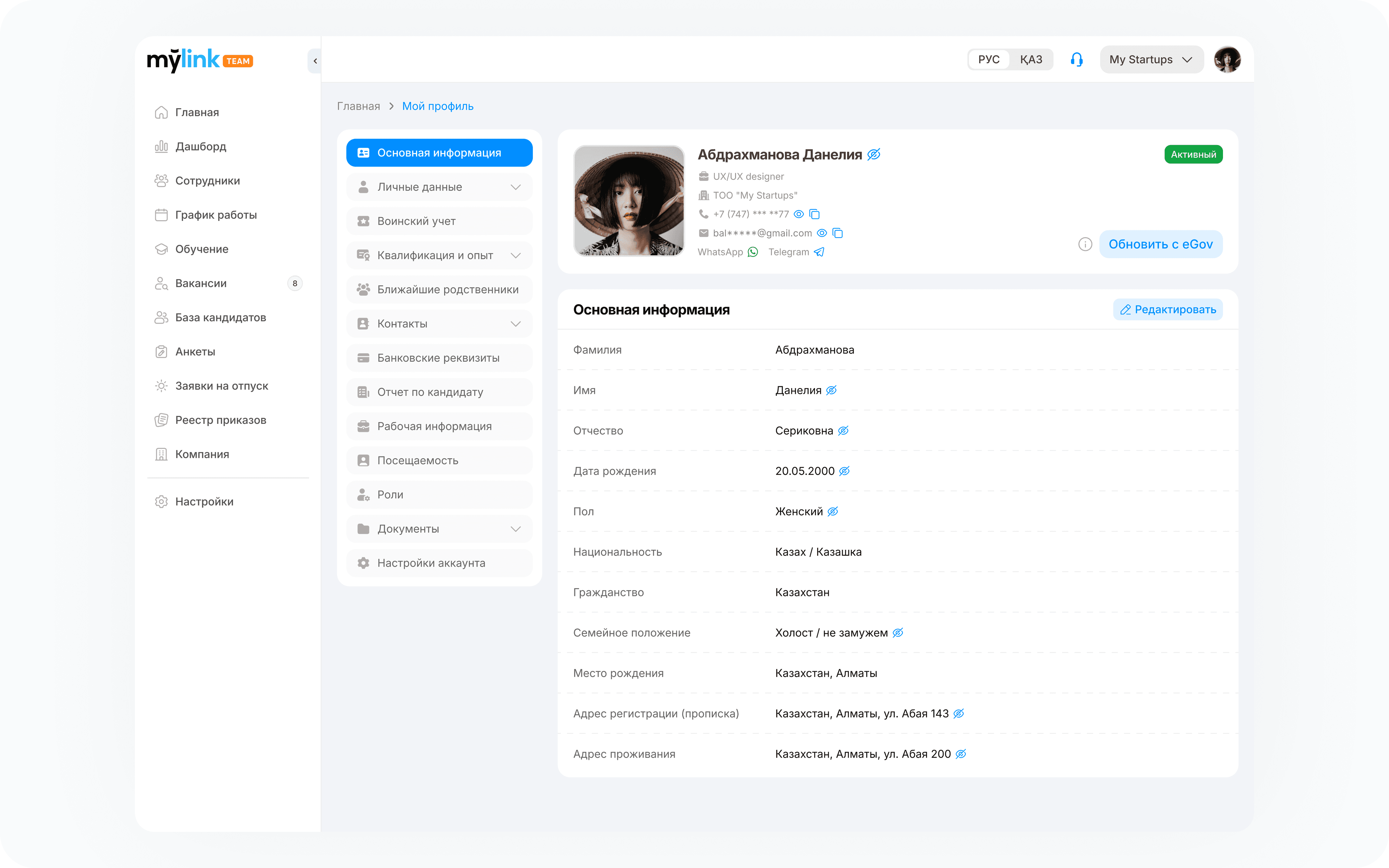Open the WhatsApp icon link
The image size is (1389, 868).
click(x=753, y=252)
